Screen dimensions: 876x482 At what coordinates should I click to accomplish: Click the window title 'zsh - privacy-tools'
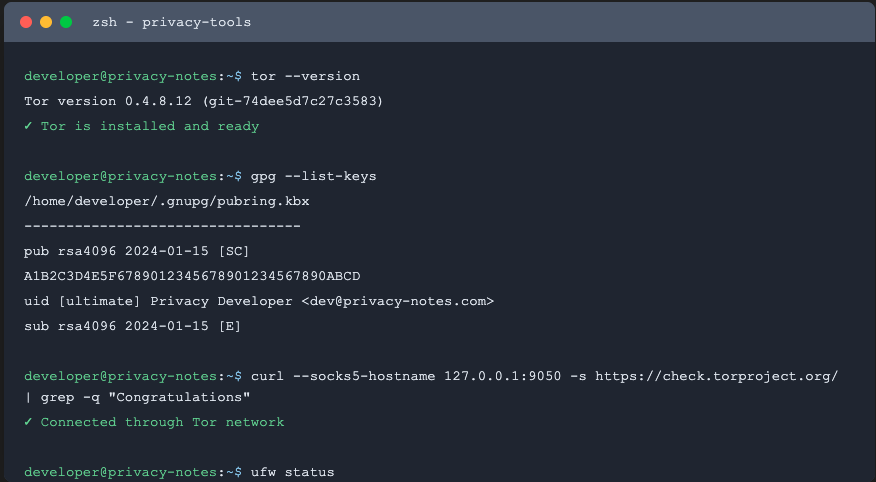(x=172, y=22)
